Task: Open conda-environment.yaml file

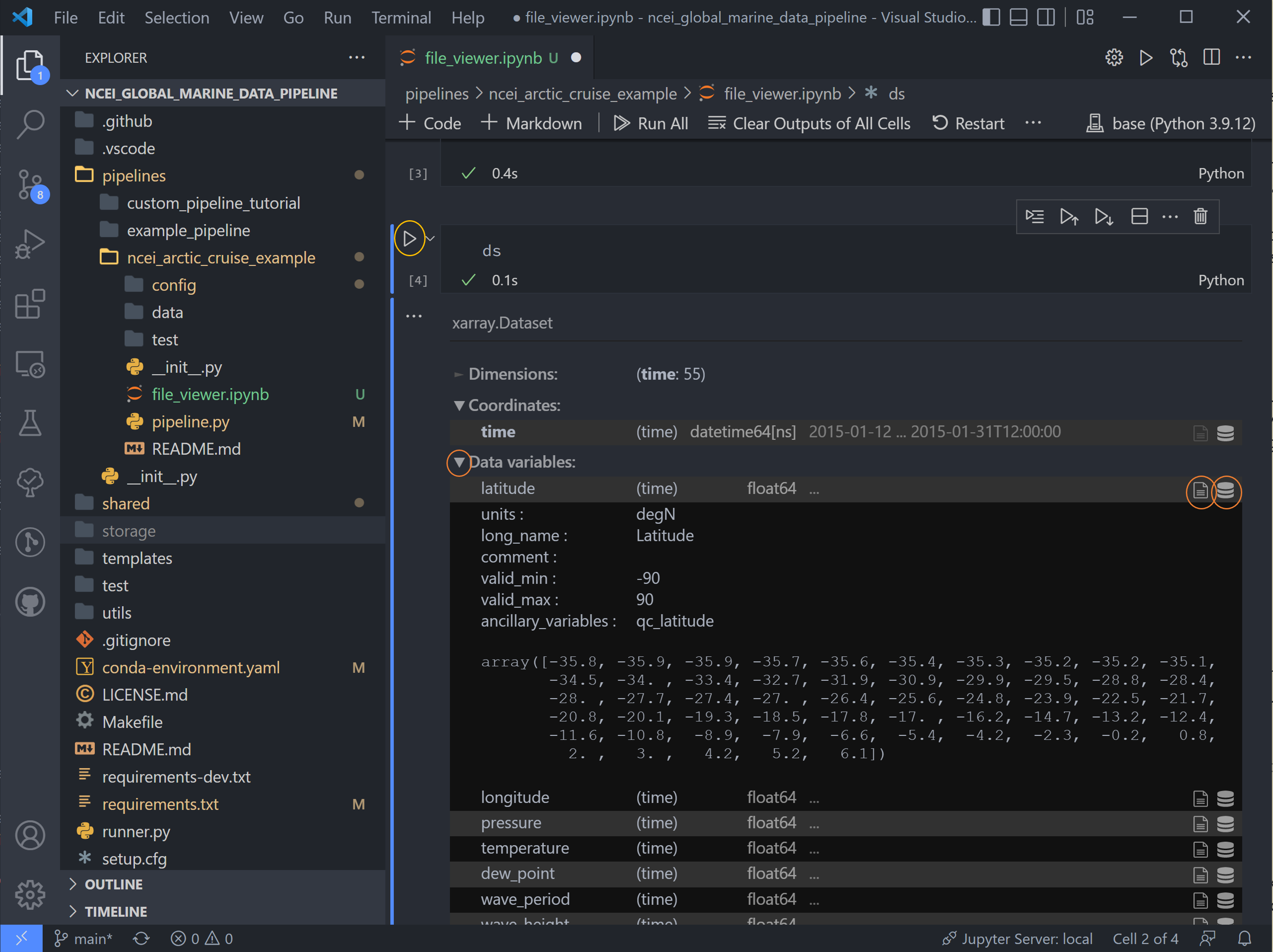Action: (x=191, y=667)
